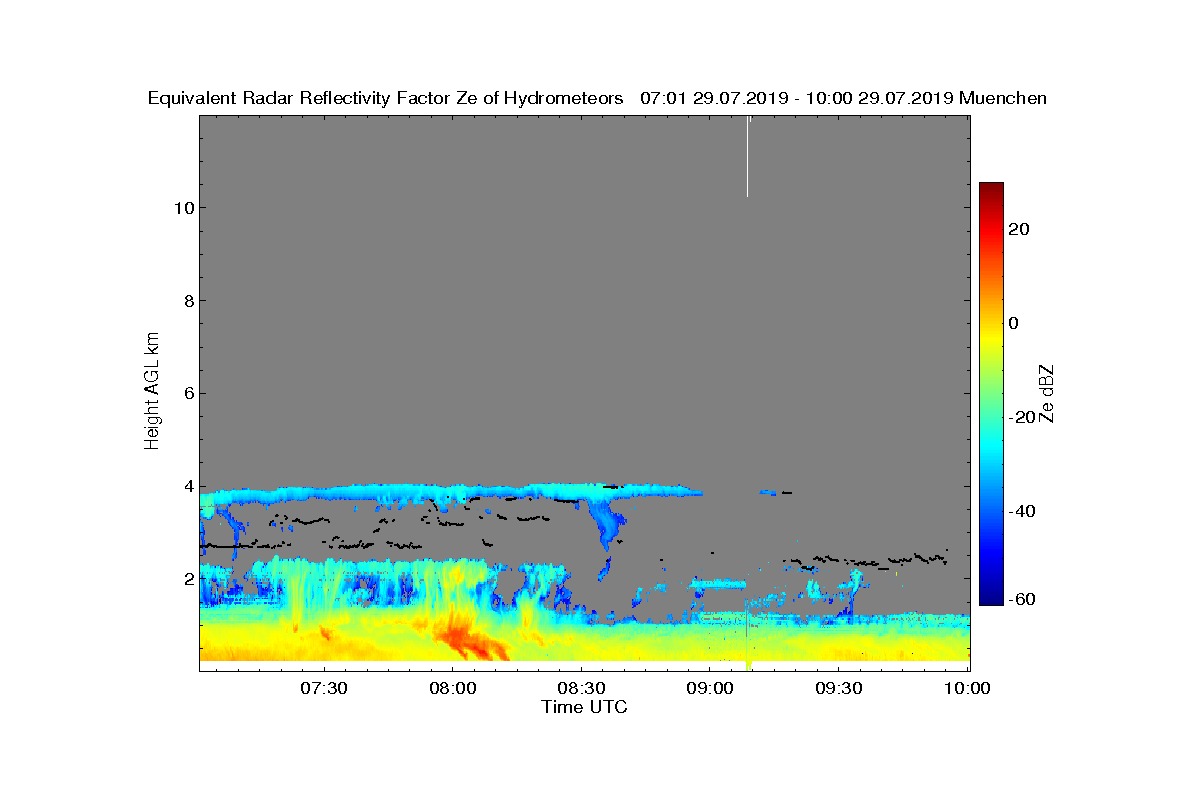
Task: Click the height tick label '4'
Action: point(187,486)
